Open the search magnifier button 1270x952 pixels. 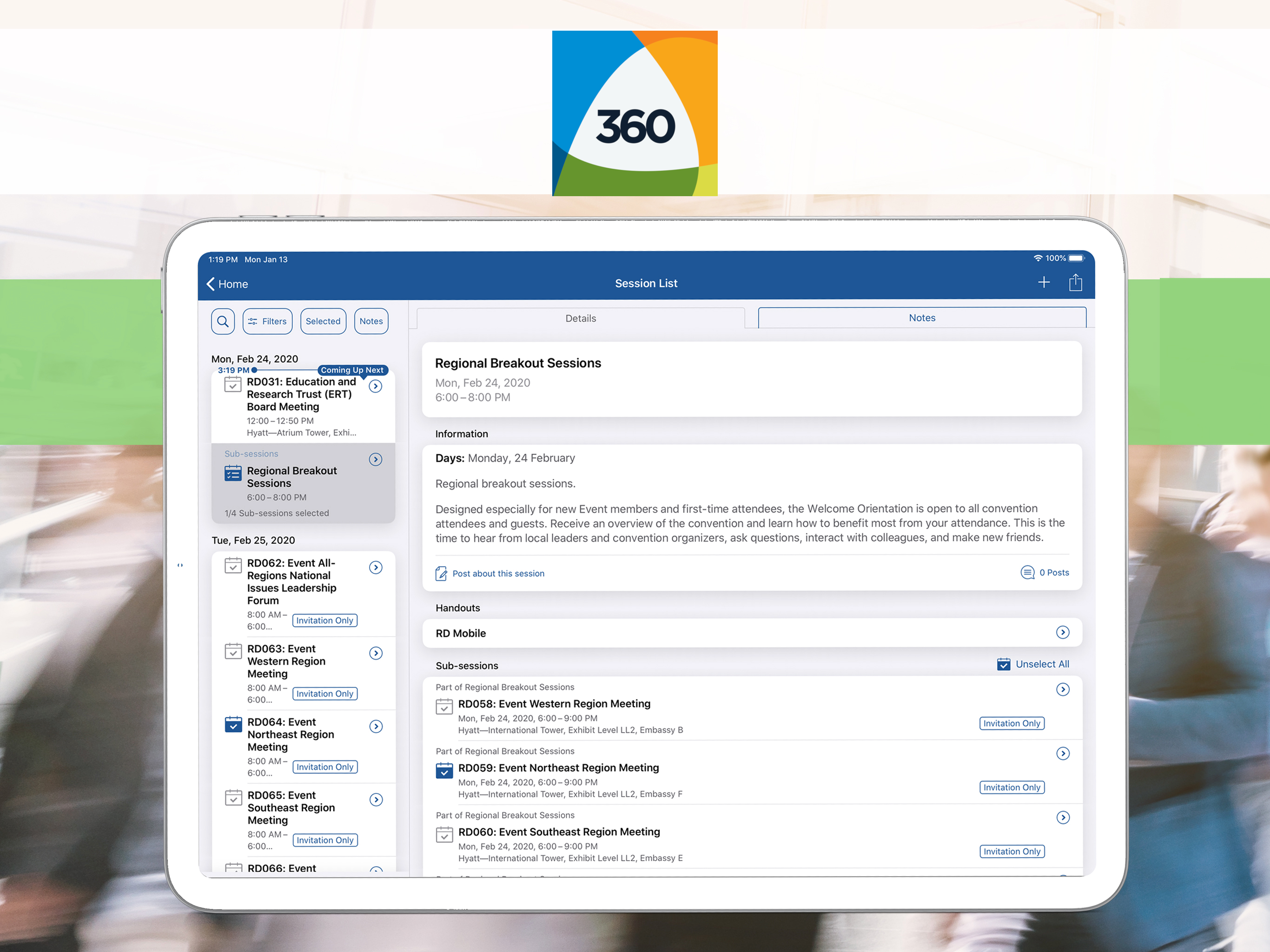pyautogui.click(x=223, y=322)
